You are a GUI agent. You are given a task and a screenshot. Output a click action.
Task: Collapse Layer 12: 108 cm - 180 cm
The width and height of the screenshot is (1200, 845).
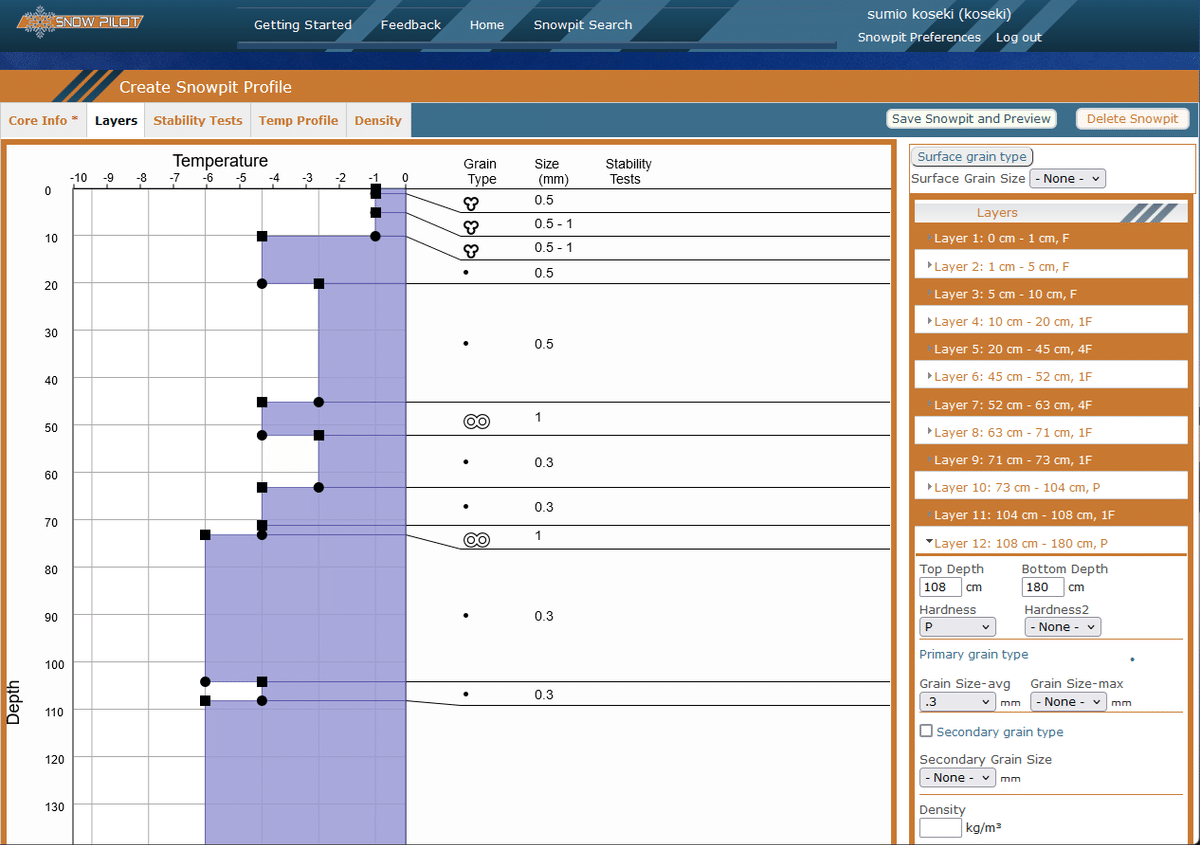[1050, 544]
